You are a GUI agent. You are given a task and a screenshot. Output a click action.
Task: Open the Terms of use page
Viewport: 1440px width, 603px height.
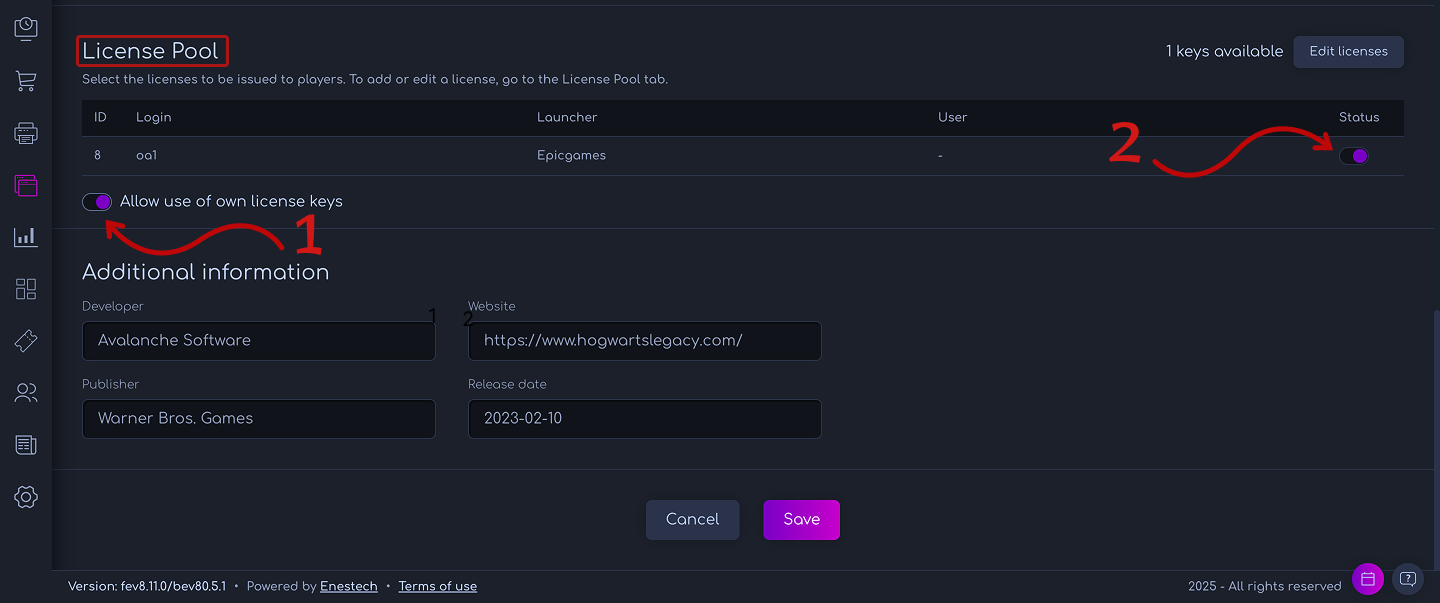click(x=437, y=586)
